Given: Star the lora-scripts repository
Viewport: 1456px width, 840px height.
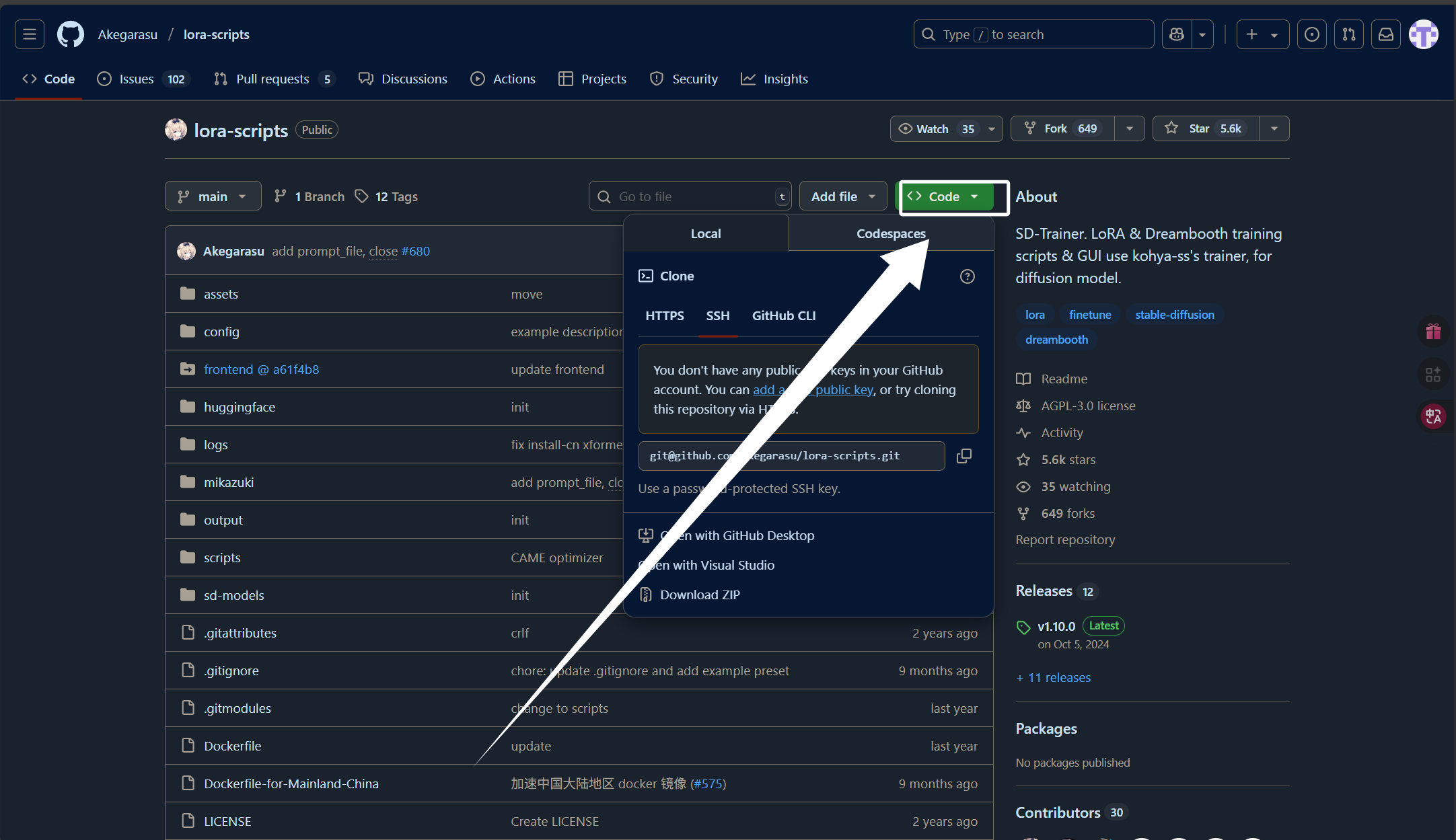Looking at the screenshot, I should pyautogui.click(x=1206, y=128).
